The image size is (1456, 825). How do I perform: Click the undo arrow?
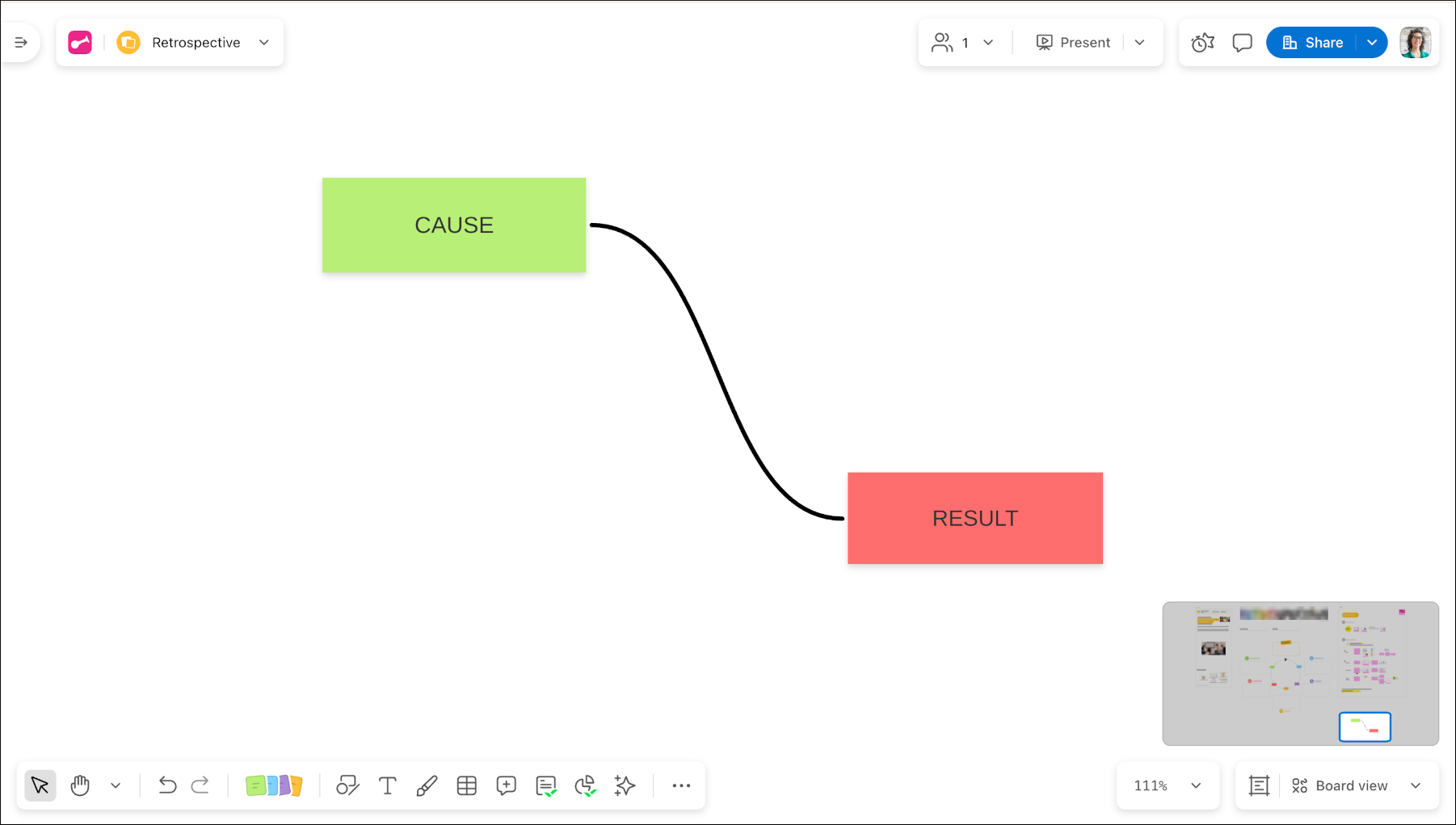click(x=167, y=785)
